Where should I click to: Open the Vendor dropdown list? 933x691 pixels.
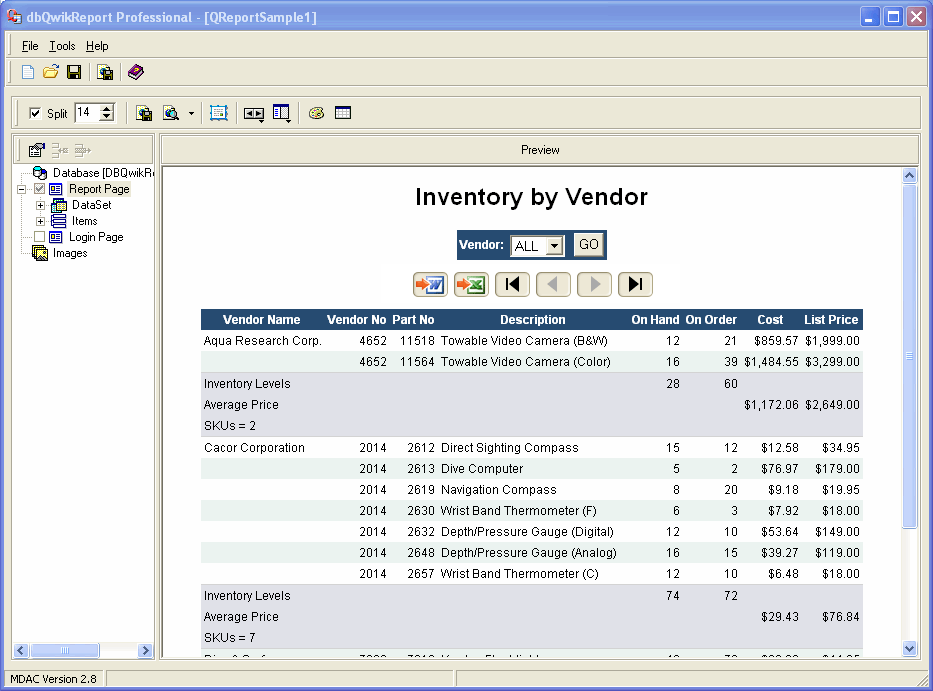pos(555,246)
